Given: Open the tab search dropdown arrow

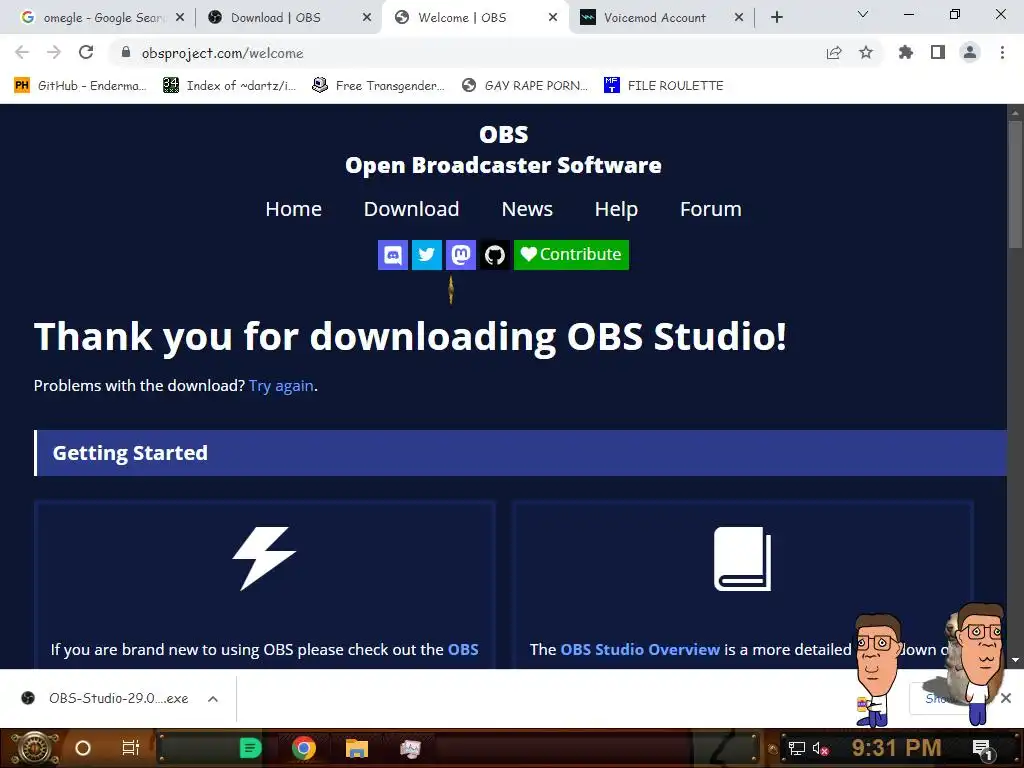Looking at the screenshot, I should (863, 14).
